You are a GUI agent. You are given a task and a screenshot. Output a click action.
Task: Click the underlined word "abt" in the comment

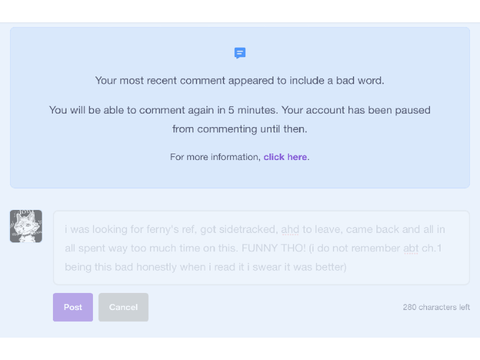pos(411,248)
